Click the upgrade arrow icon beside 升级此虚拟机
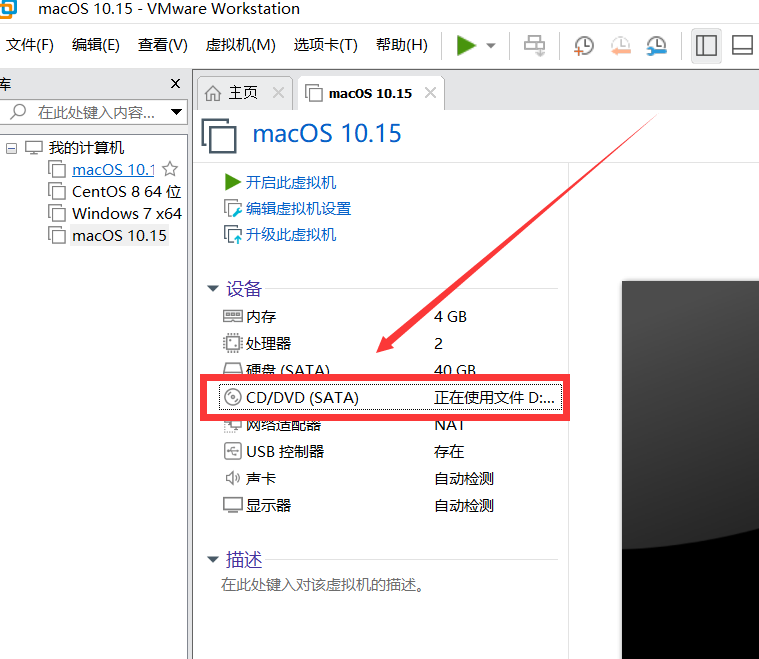 [x=233, y=235]
